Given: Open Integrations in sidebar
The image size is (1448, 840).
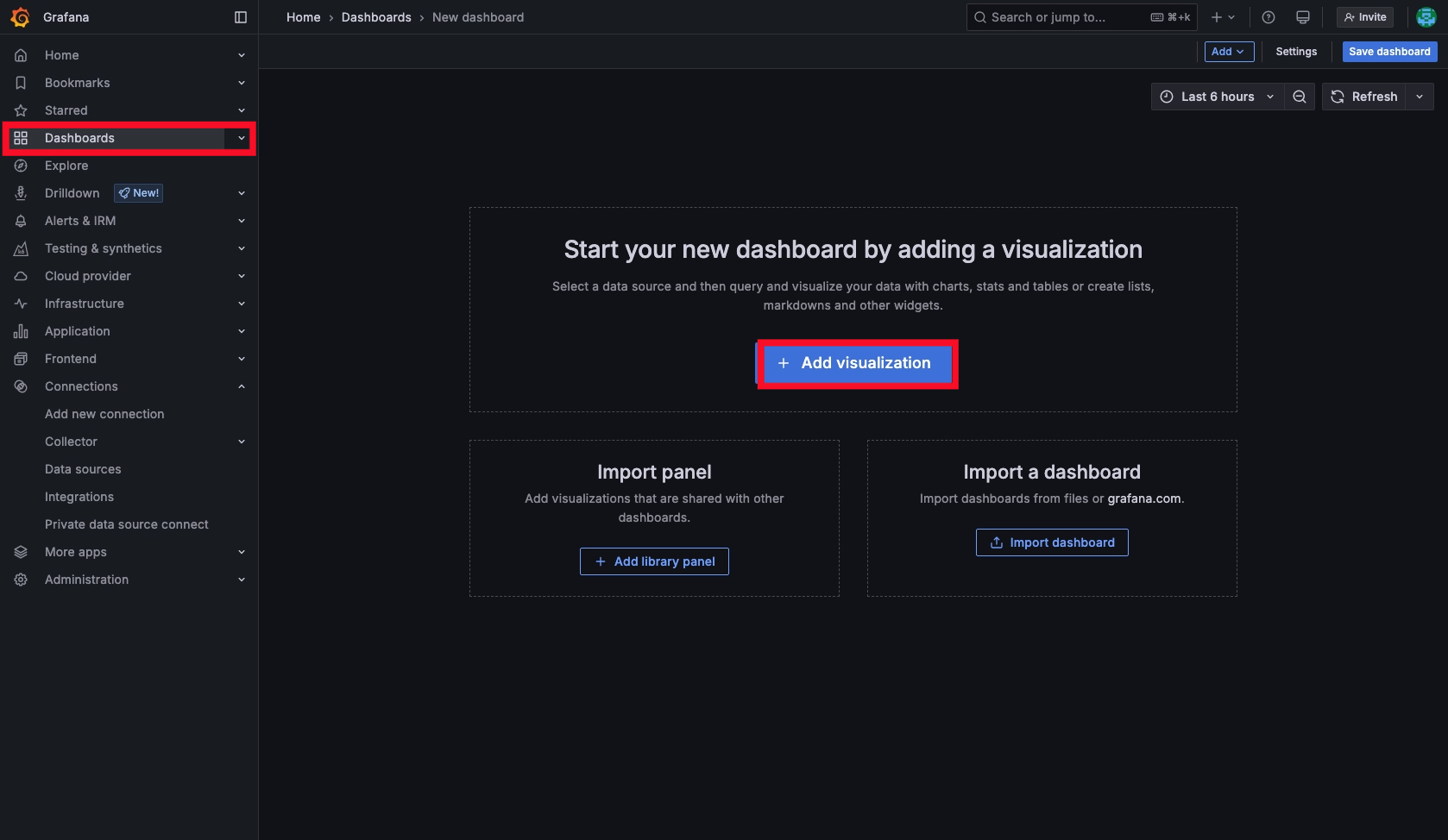Looking at the screenshot, I should click(x=79, y=497).
